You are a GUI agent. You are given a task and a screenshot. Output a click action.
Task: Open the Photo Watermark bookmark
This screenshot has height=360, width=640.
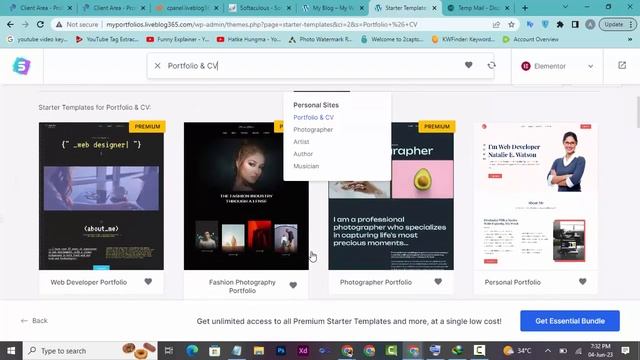[x=320, y=40]
